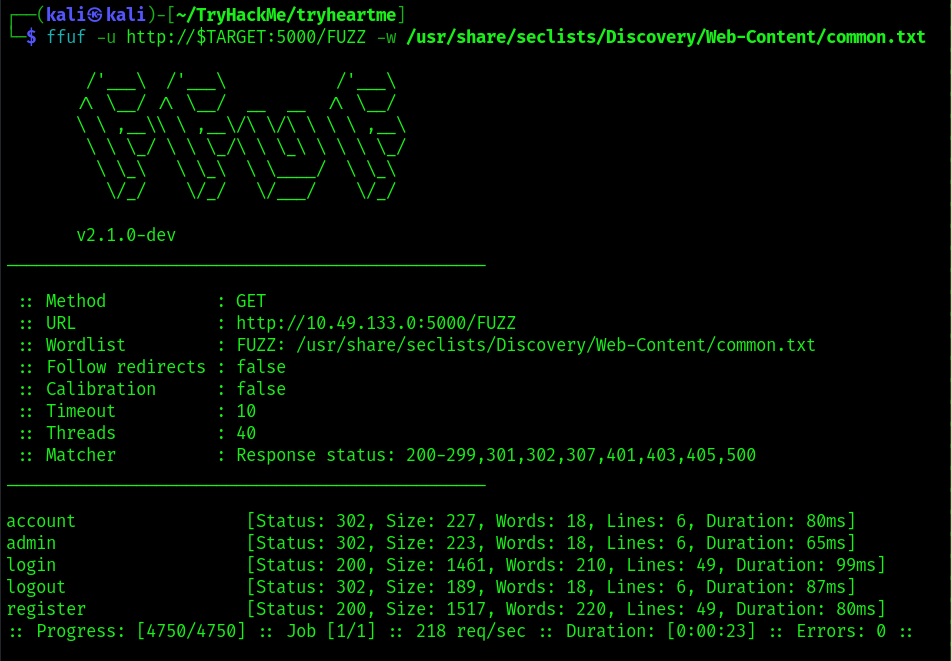Click the ~/TryHackMe/tryheartme directory path

[x=286, y=15]
